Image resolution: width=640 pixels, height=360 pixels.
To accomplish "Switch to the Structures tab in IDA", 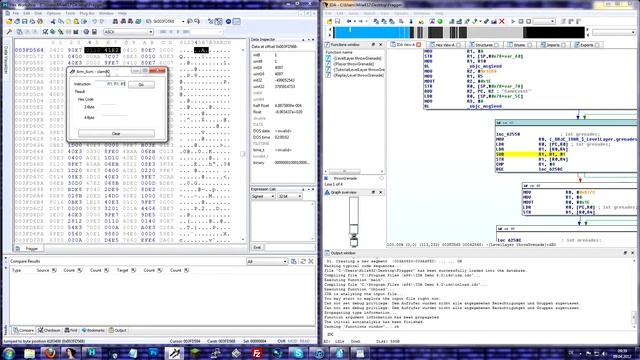I will click(x=484, y=45).
